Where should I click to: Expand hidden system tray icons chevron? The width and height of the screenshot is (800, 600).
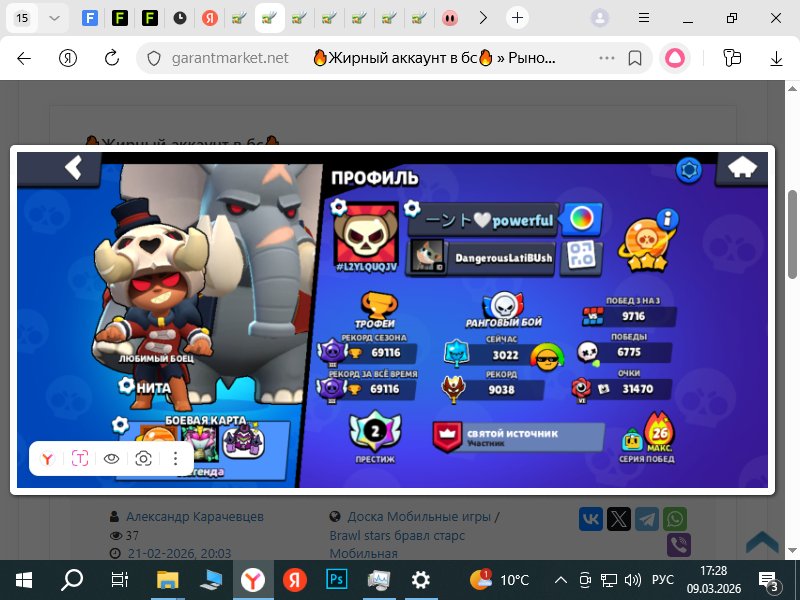(x=559, y=579)
